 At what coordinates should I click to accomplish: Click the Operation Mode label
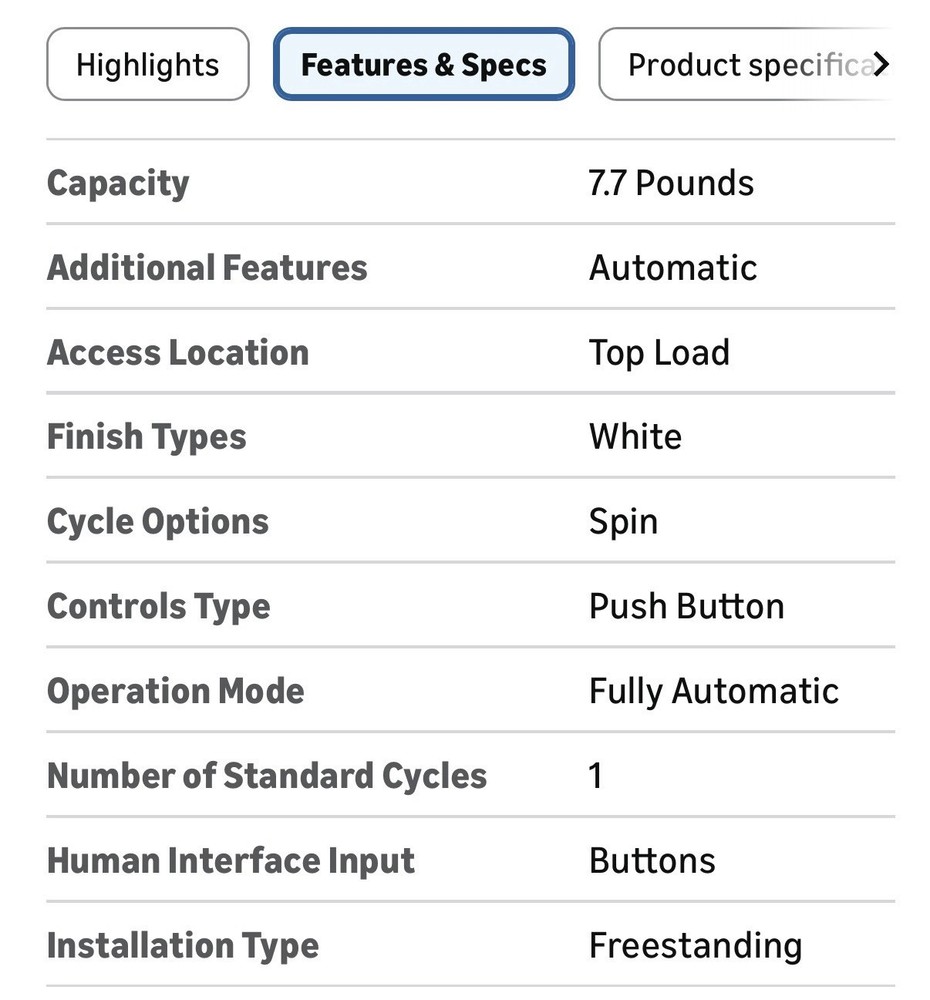175,691
